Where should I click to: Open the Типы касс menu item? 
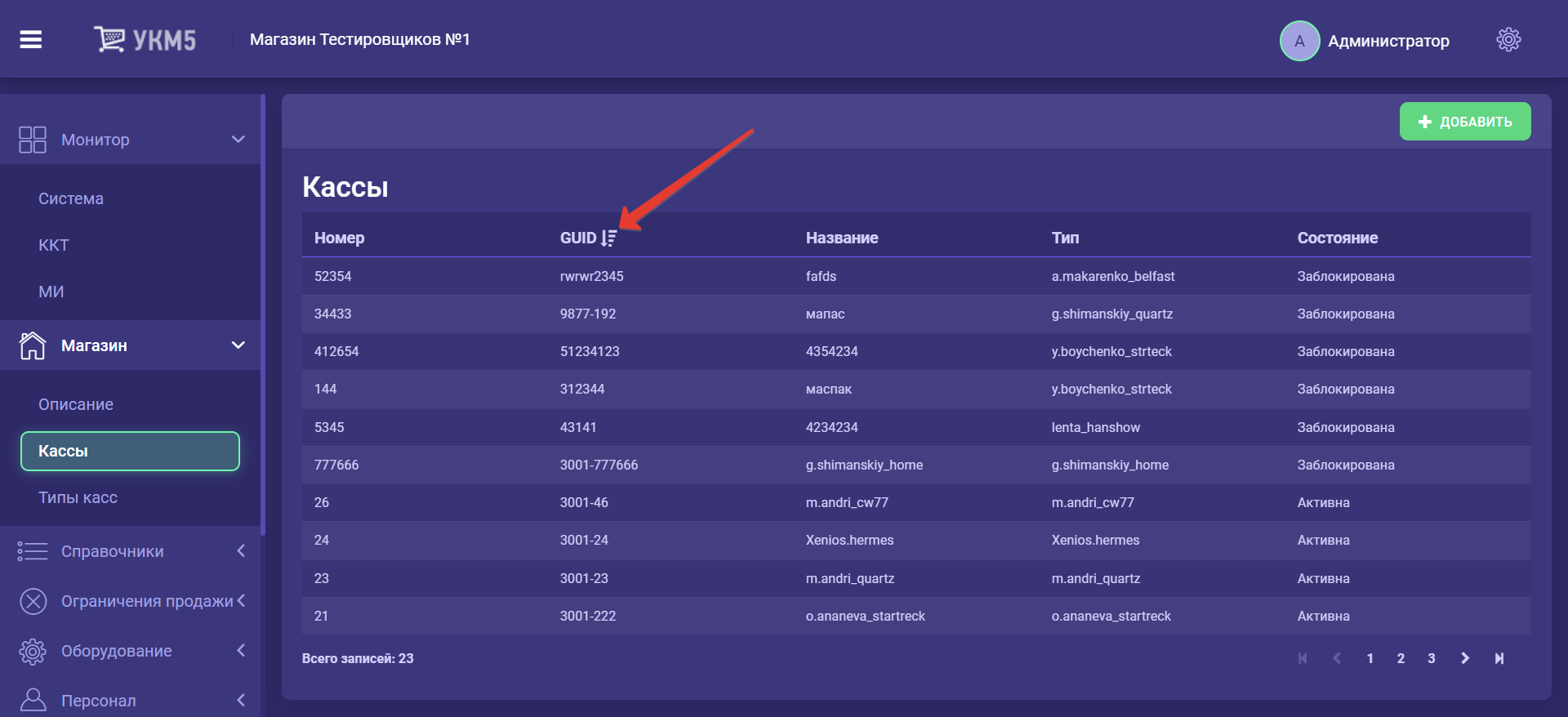click(x=78, y=497)
